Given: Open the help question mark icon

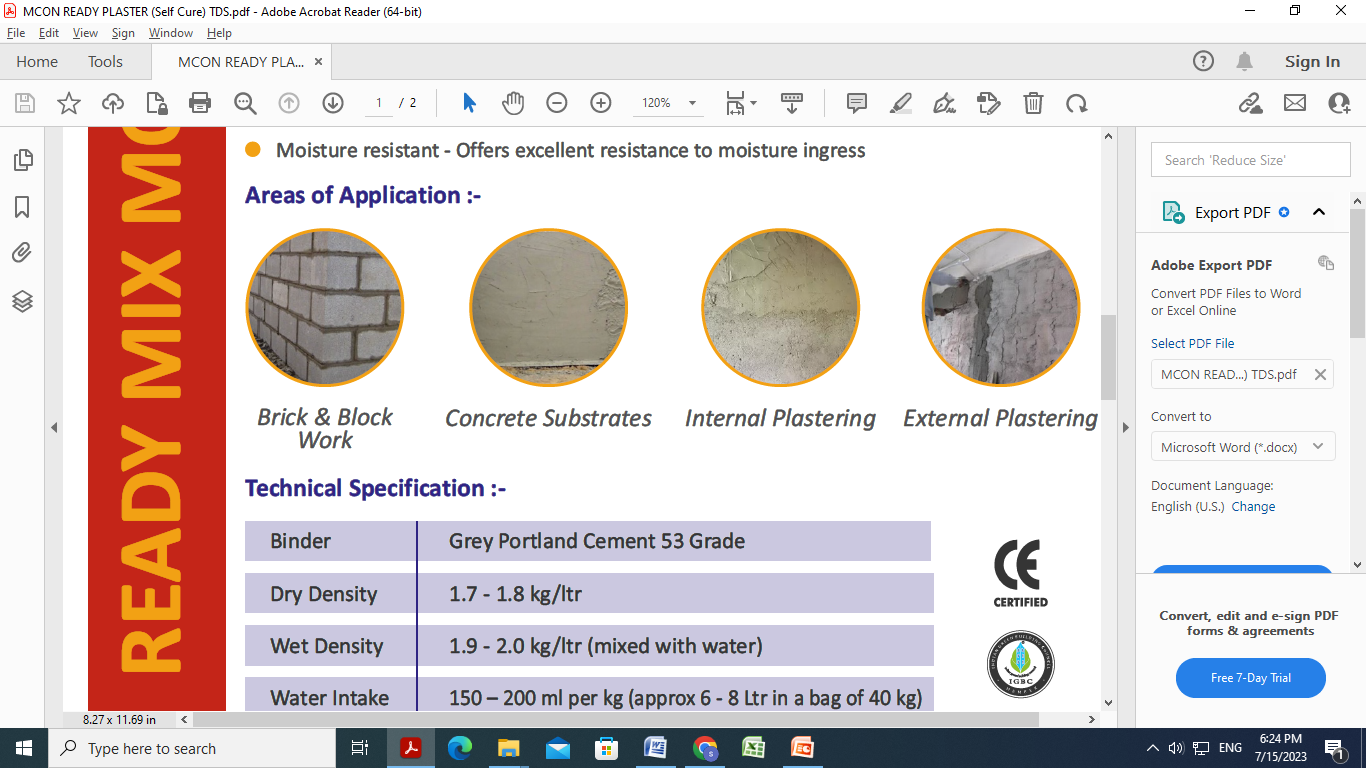Looking at the screenshot, I should tap(1204, 61).
